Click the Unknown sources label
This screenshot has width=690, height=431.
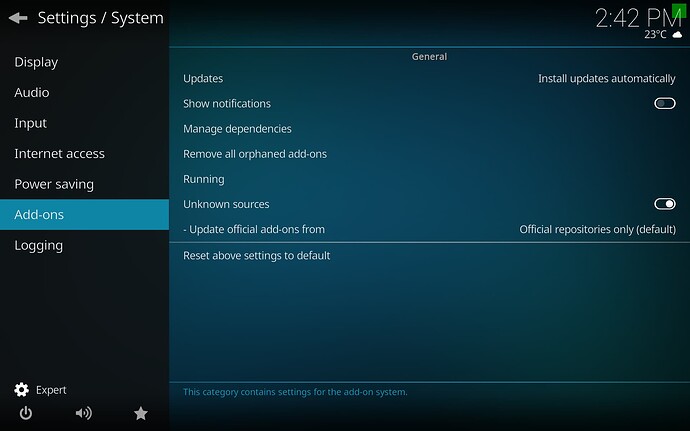(226, 204)
